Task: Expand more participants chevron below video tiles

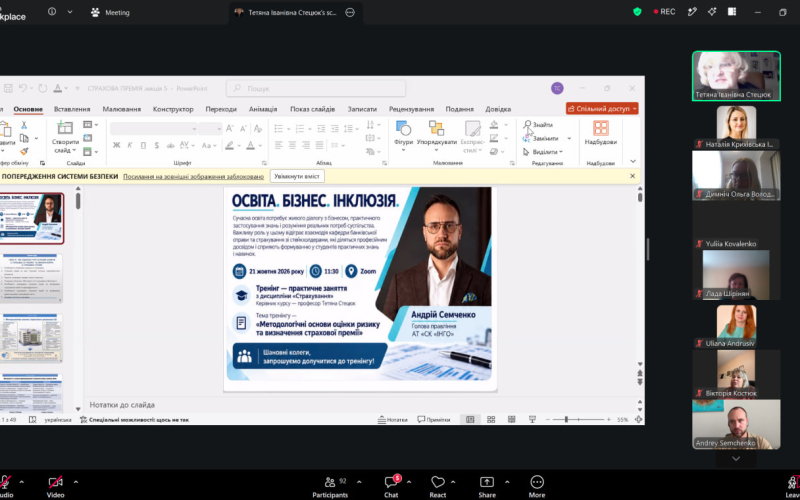Action: pos(736,459)
